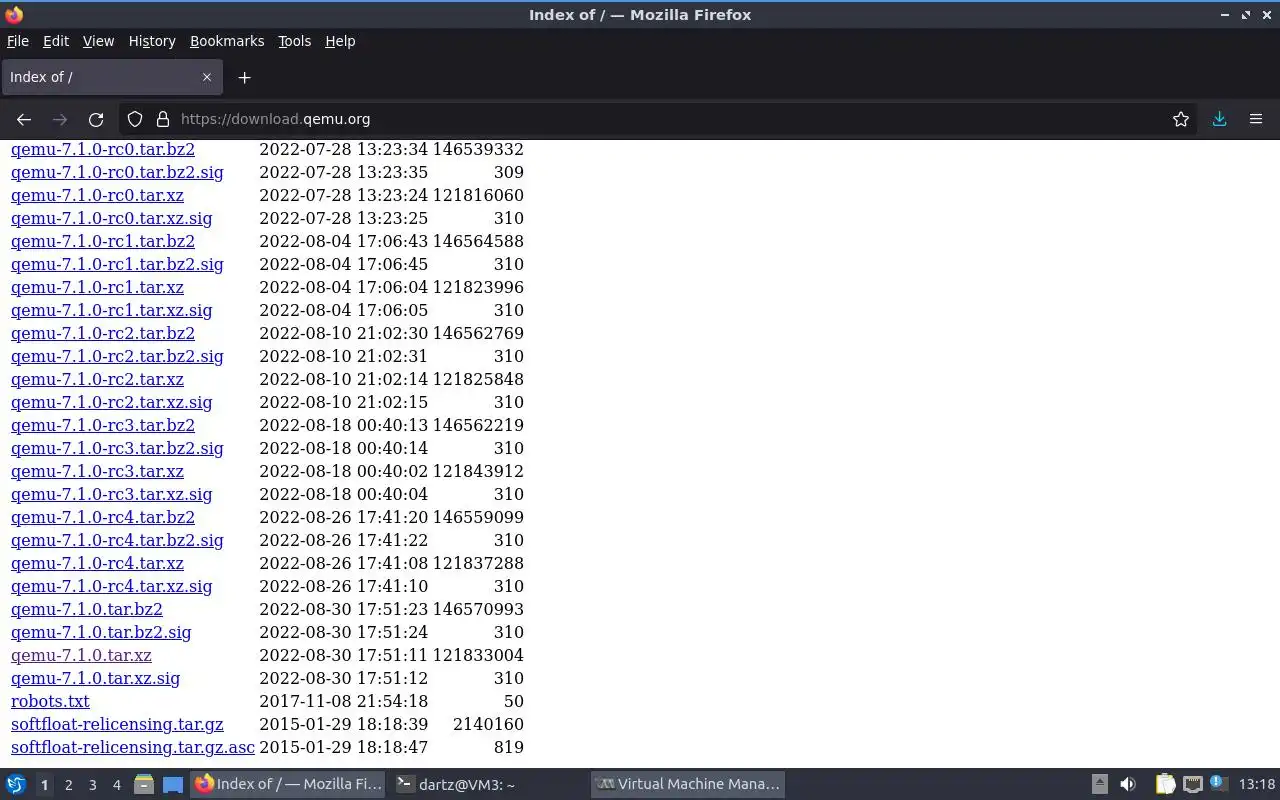
Task: Download qemu-7.1.0.tar.bz2
Action: pos(86,609)
